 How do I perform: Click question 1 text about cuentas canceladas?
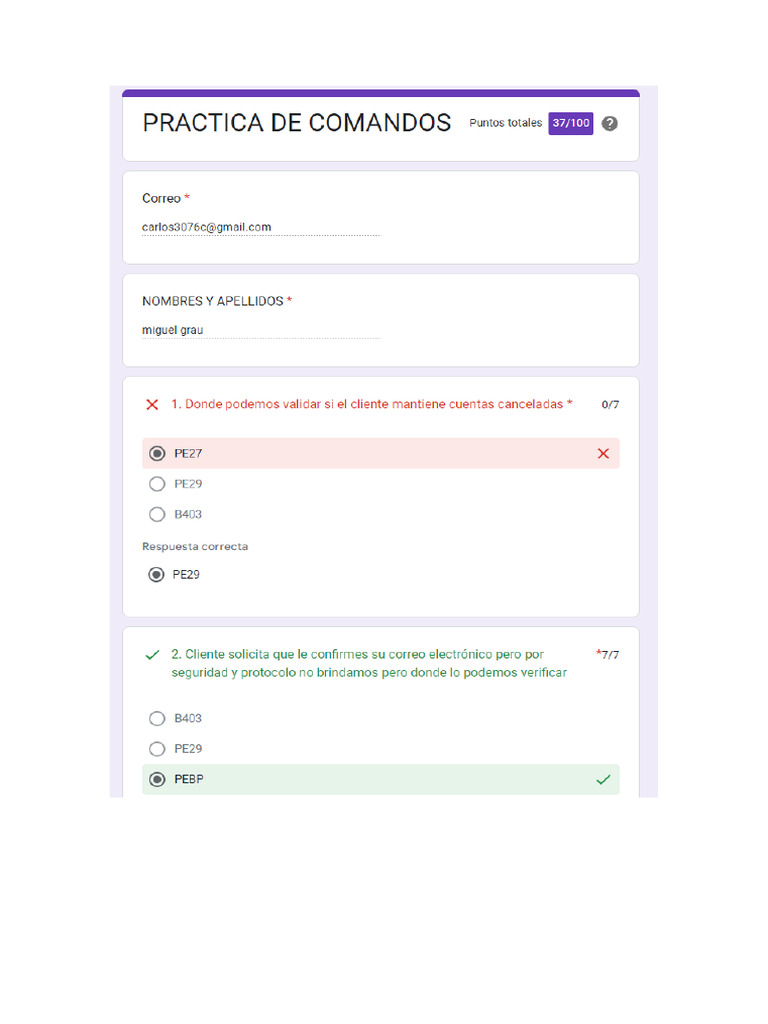pos(368,404)
